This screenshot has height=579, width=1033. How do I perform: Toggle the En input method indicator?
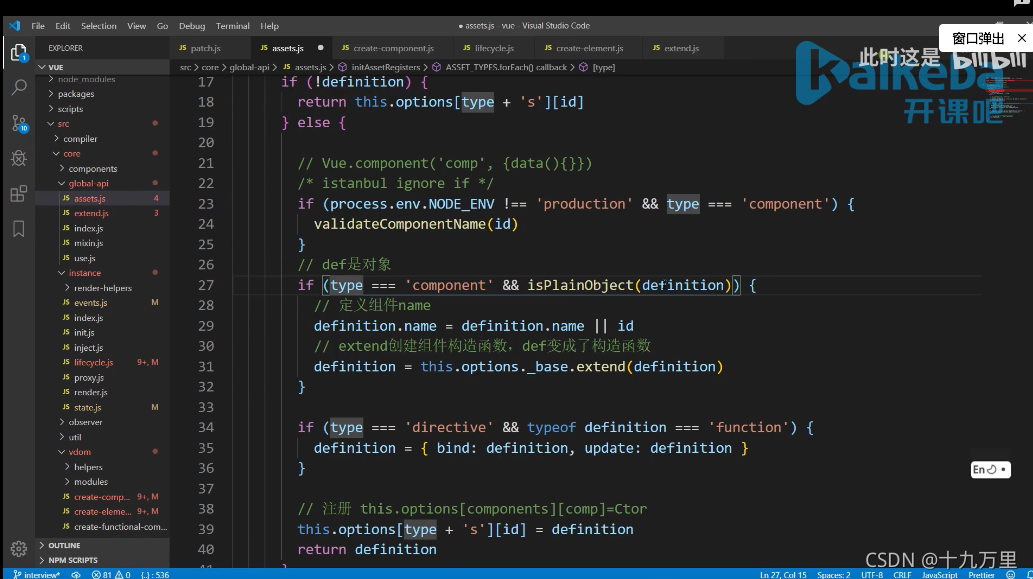click(990, 470)
